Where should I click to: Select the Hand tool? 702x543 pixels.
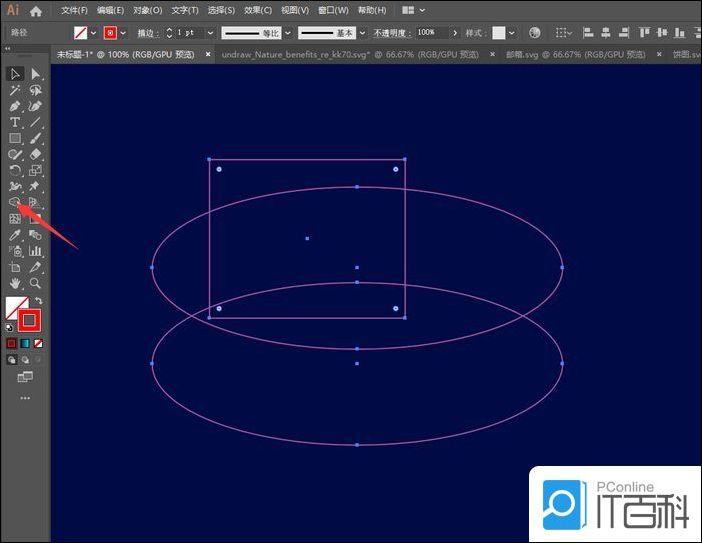(x=15, y=284)
